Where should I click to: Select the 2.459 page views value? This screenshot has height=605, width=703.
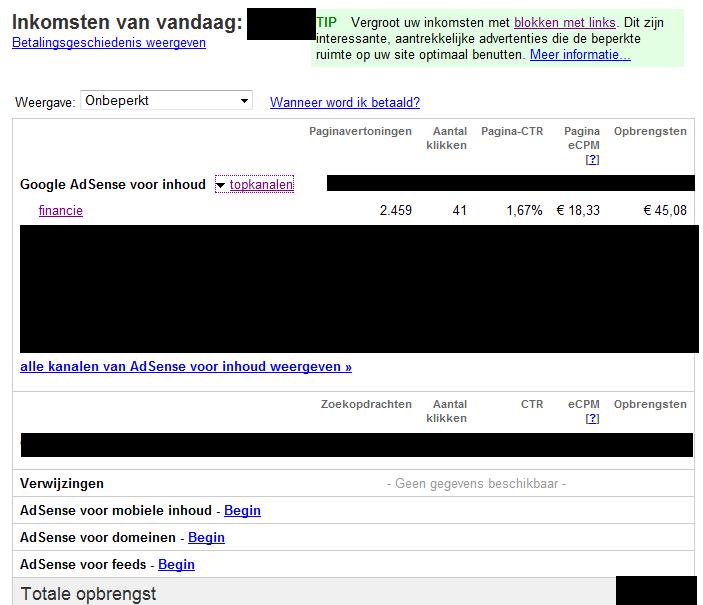(395, 210)
